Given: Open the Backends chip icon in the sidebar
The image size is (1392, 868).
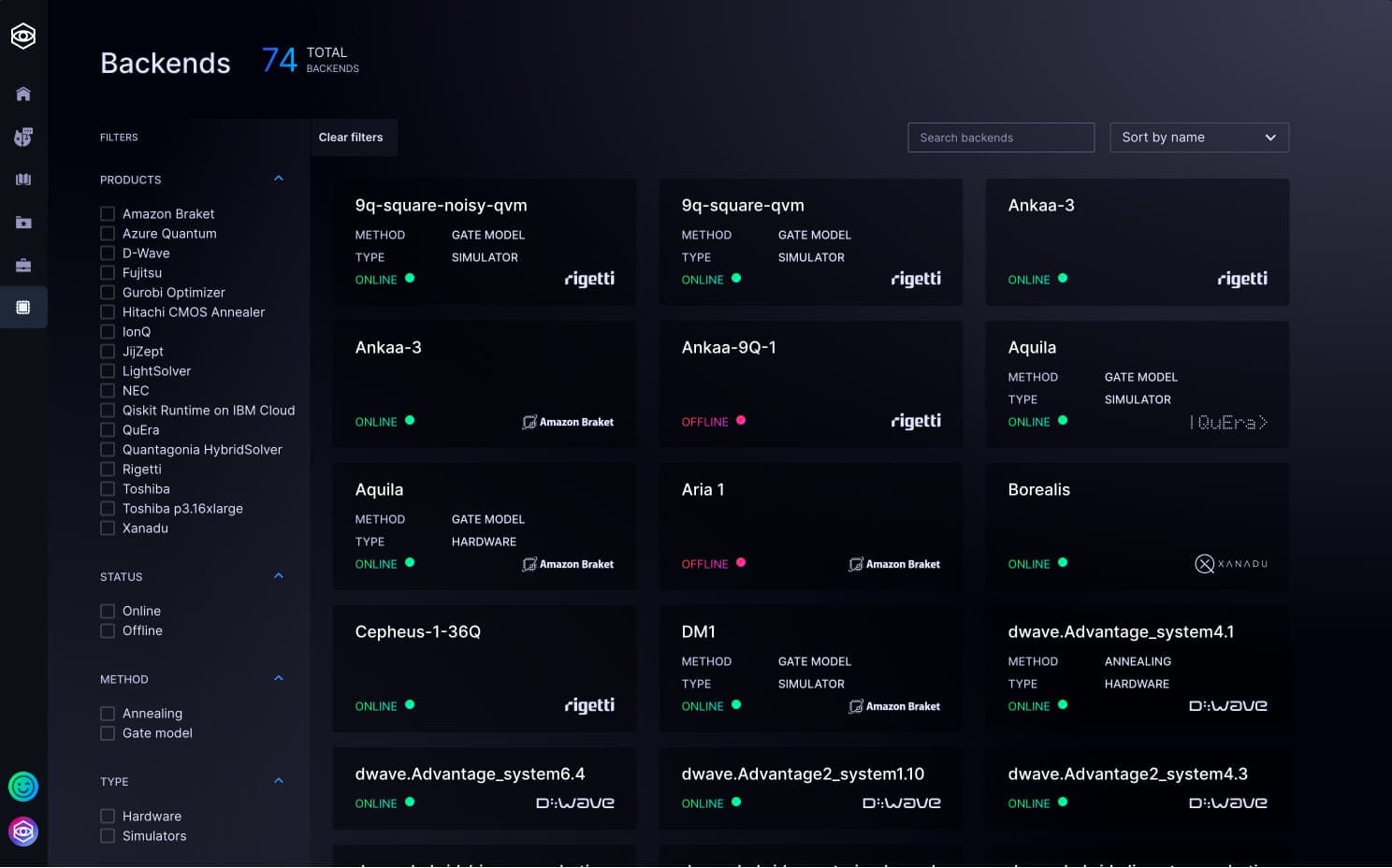Looking at the screenshot, I should [x=22, y=307].
